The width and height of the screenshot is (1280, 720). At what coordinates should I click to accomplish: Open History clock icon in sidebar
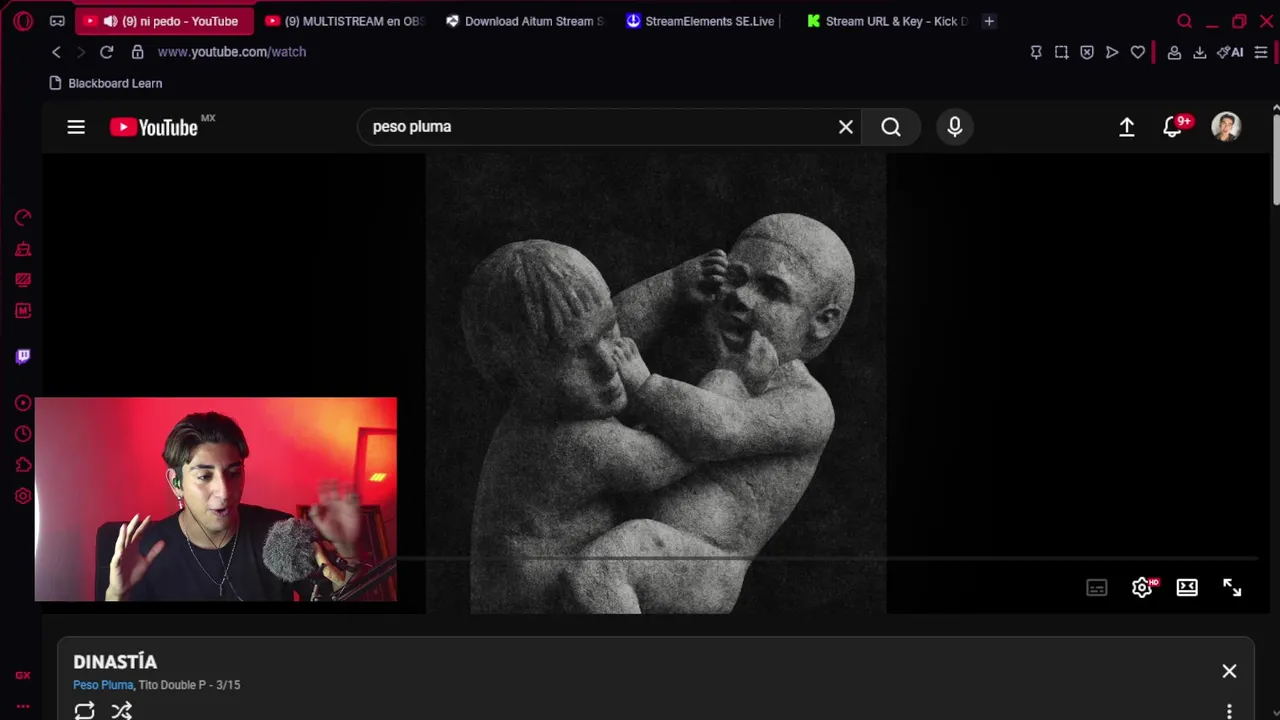[x=23, y=434]
